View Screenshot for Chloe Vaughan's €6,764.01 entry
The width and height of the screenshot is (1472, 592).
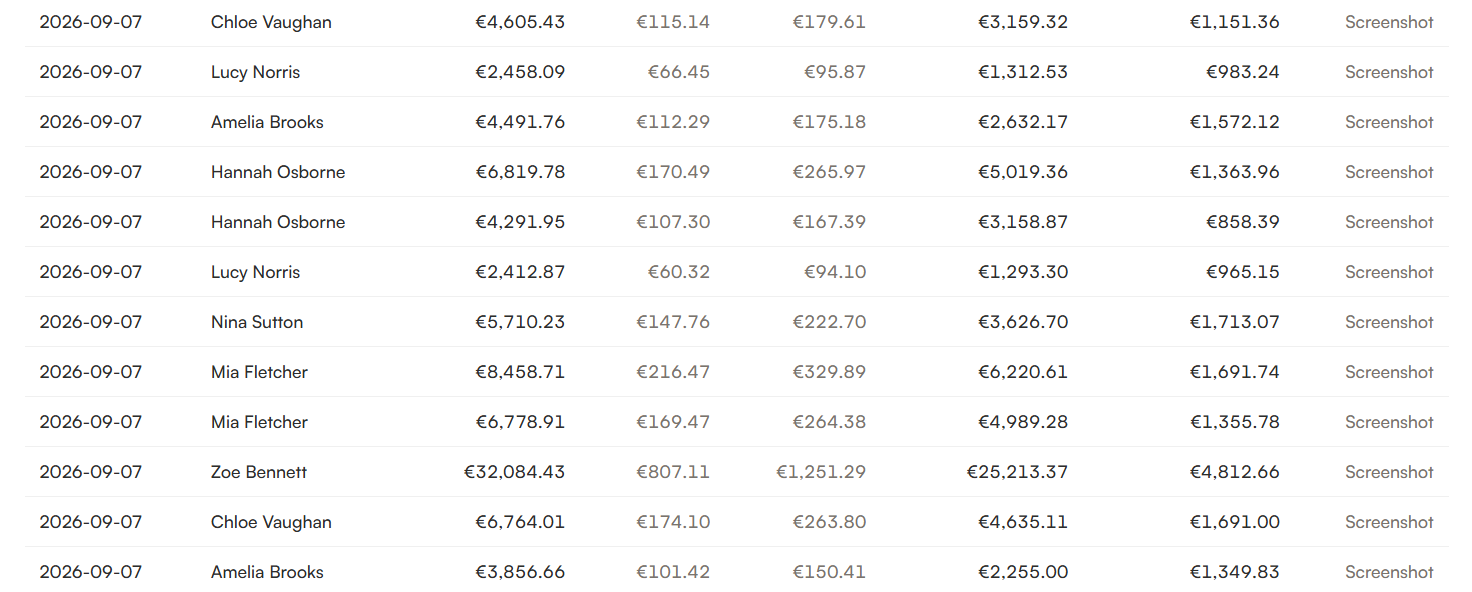1389,522
